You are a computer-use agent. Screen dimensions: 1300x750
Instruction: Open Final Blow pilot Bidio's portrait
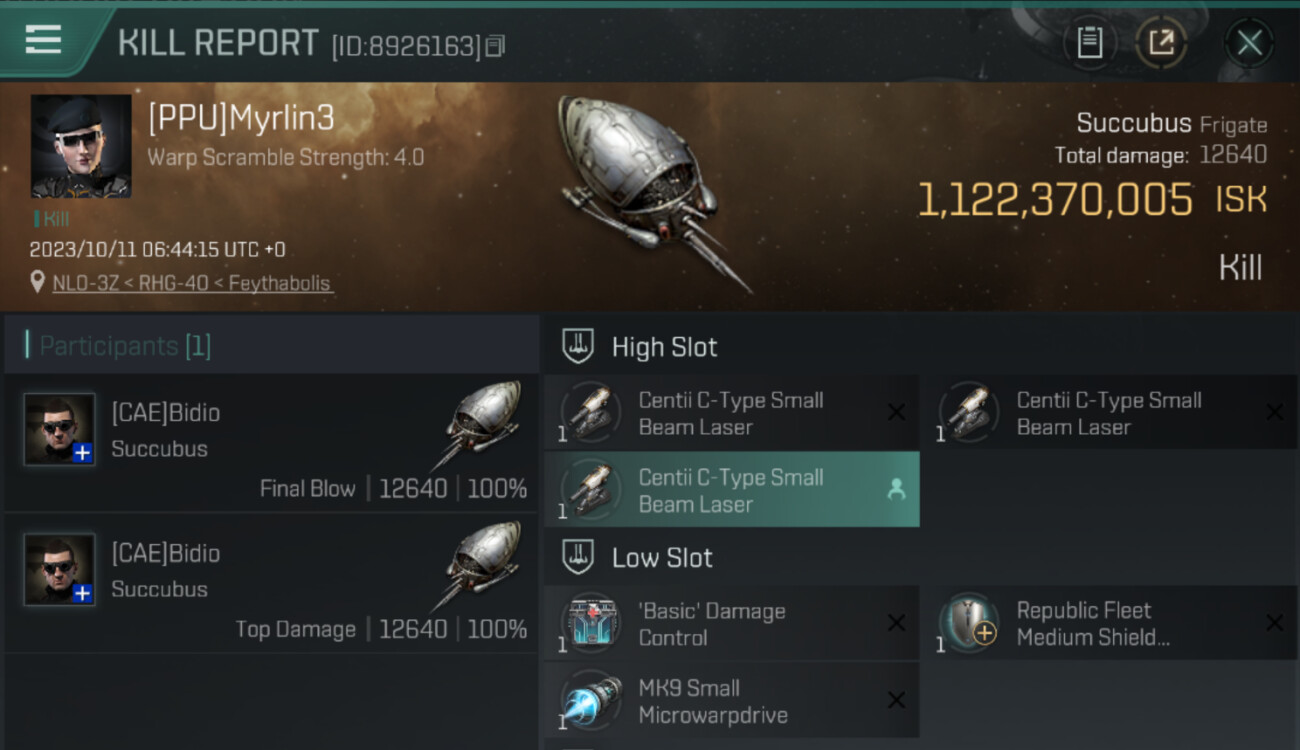60,430
